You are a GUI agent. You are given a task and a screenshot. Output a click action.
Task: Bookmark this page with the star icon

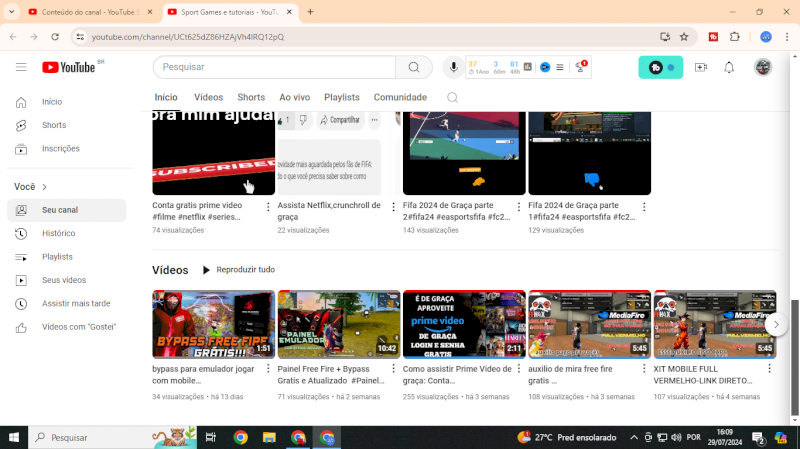(684, 37)
